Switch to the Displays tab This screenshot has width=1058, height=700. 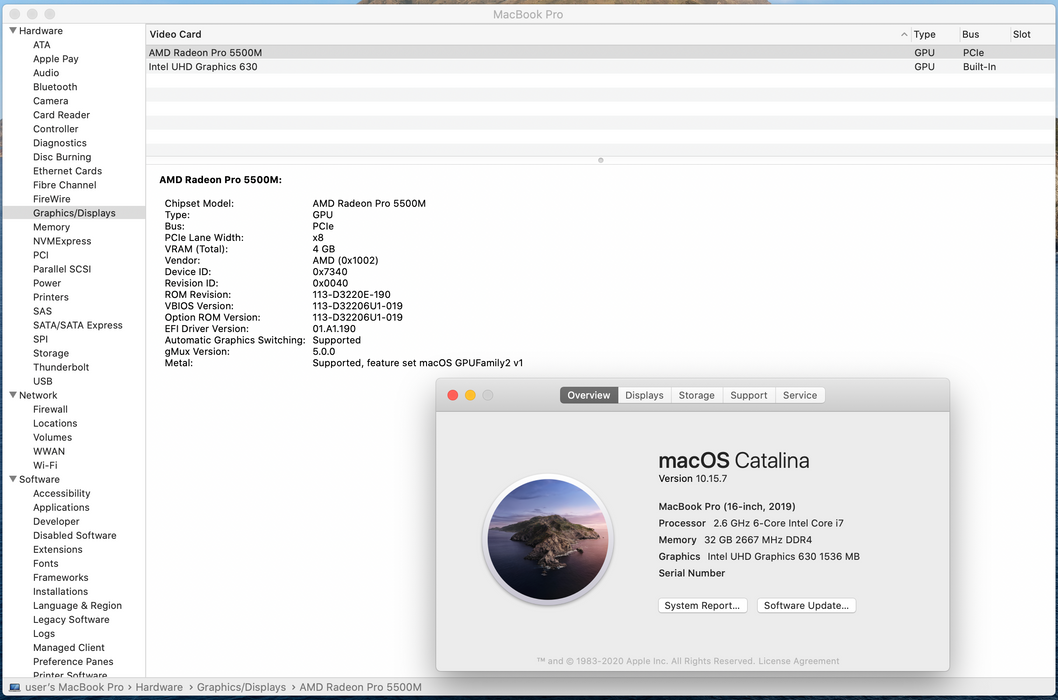[644, 395]
